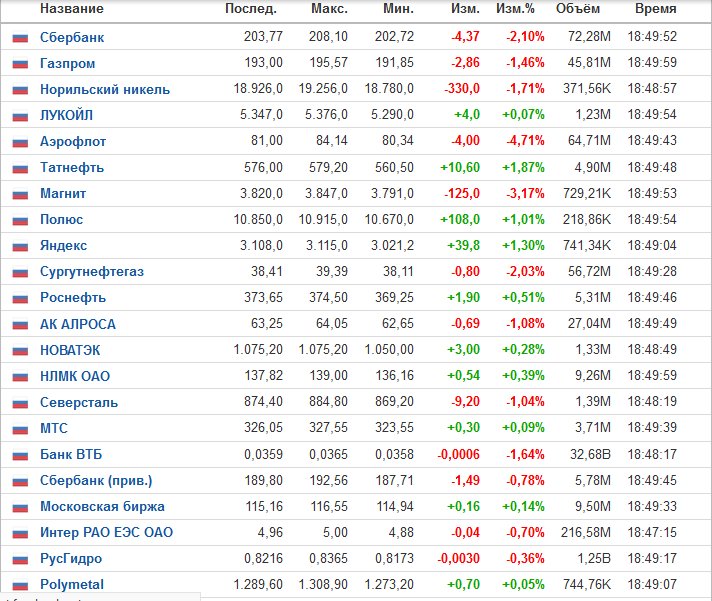Click the flag icon in the АК АЛРОСА row
The height and width of the screenshot is (601, 712).
point(20,325)
